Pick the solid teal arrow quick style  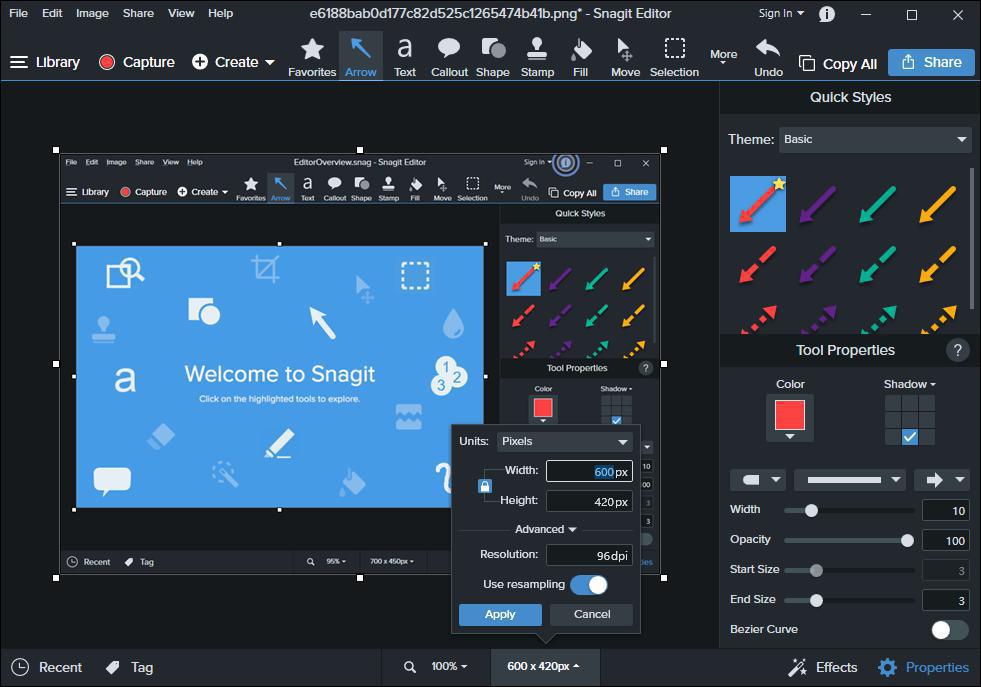(878, 204)
